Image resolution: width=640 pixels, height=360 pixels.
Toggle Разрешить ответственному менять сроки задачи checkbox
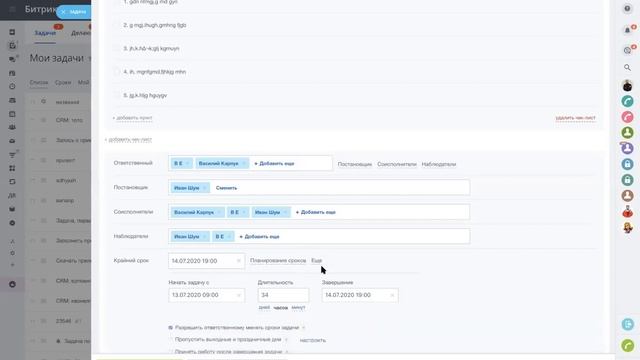(171, 327)
